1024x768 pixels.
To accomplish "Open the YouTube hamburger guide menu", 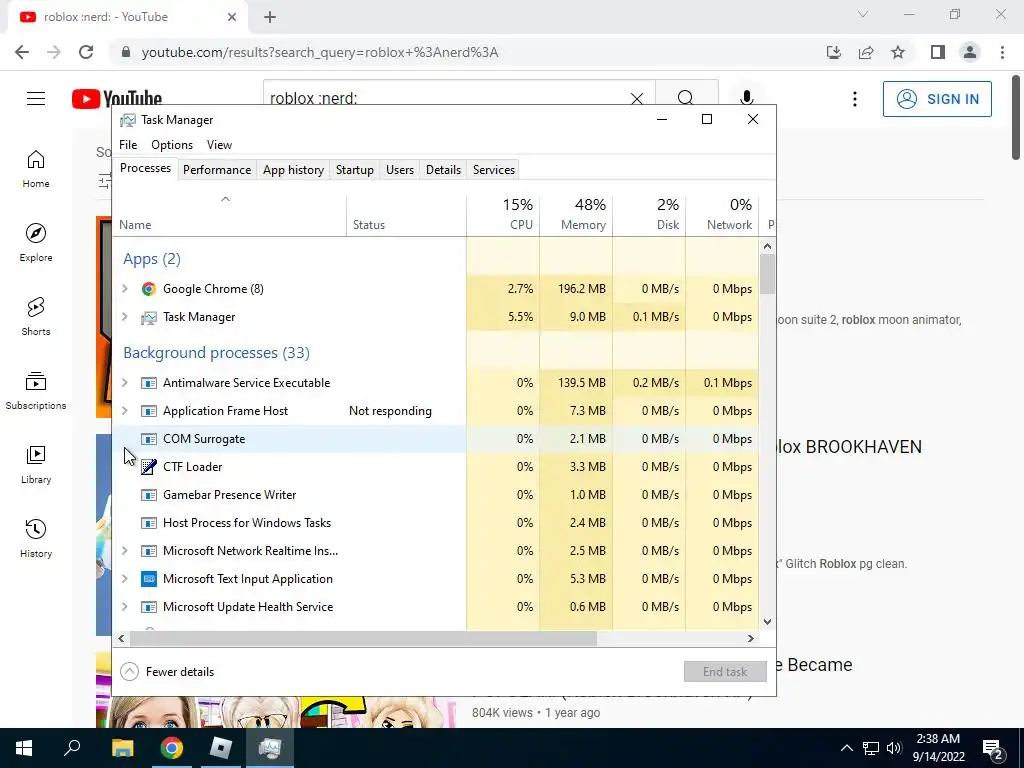I will (x=36, y=99).
